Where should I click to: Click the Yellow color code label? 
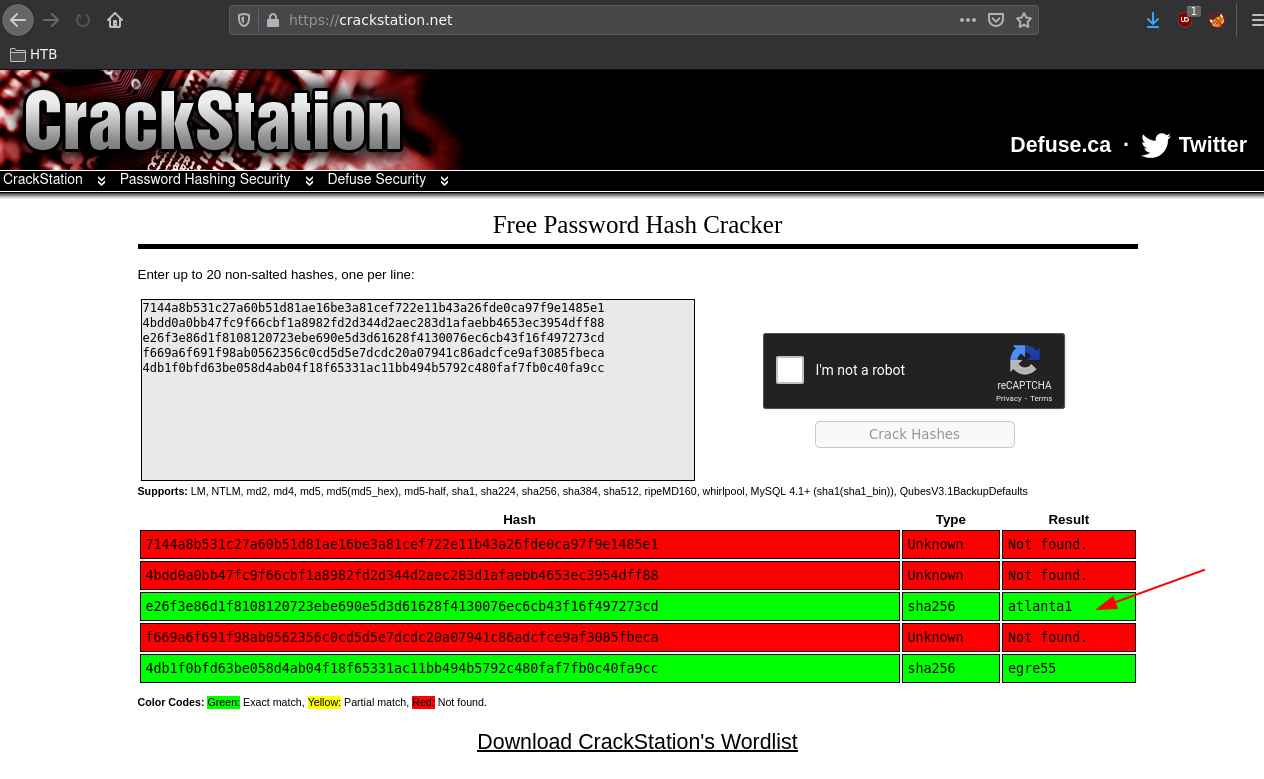pos(324,702)
